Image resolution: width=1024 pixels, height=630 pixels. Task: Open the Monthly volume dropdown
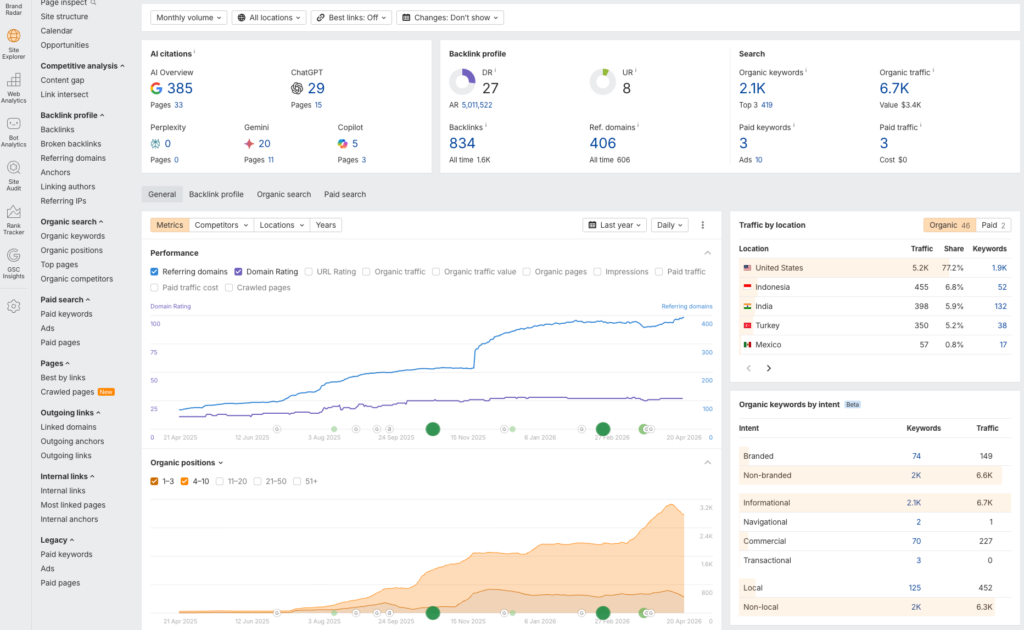[189, 18]
